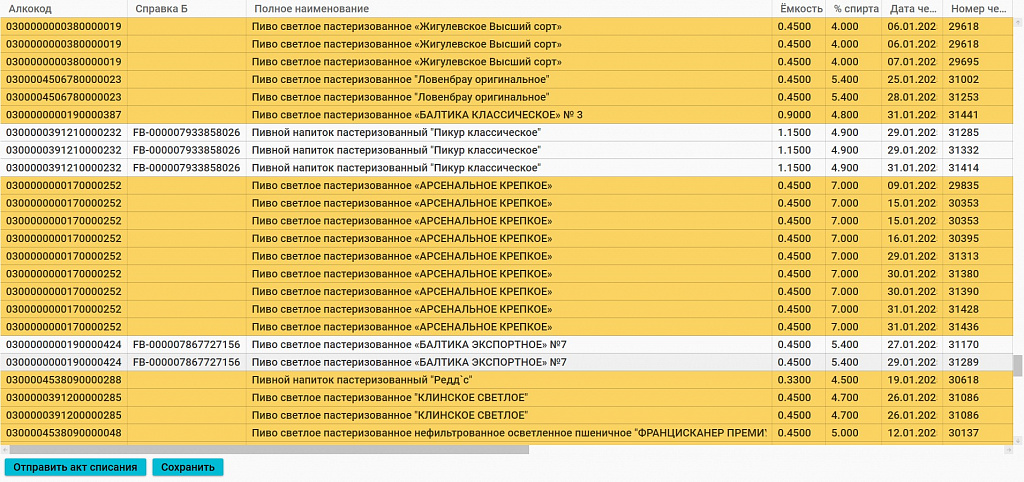Click the Отправить акт списания button
1024x482 pixels.
pos(75,467)
